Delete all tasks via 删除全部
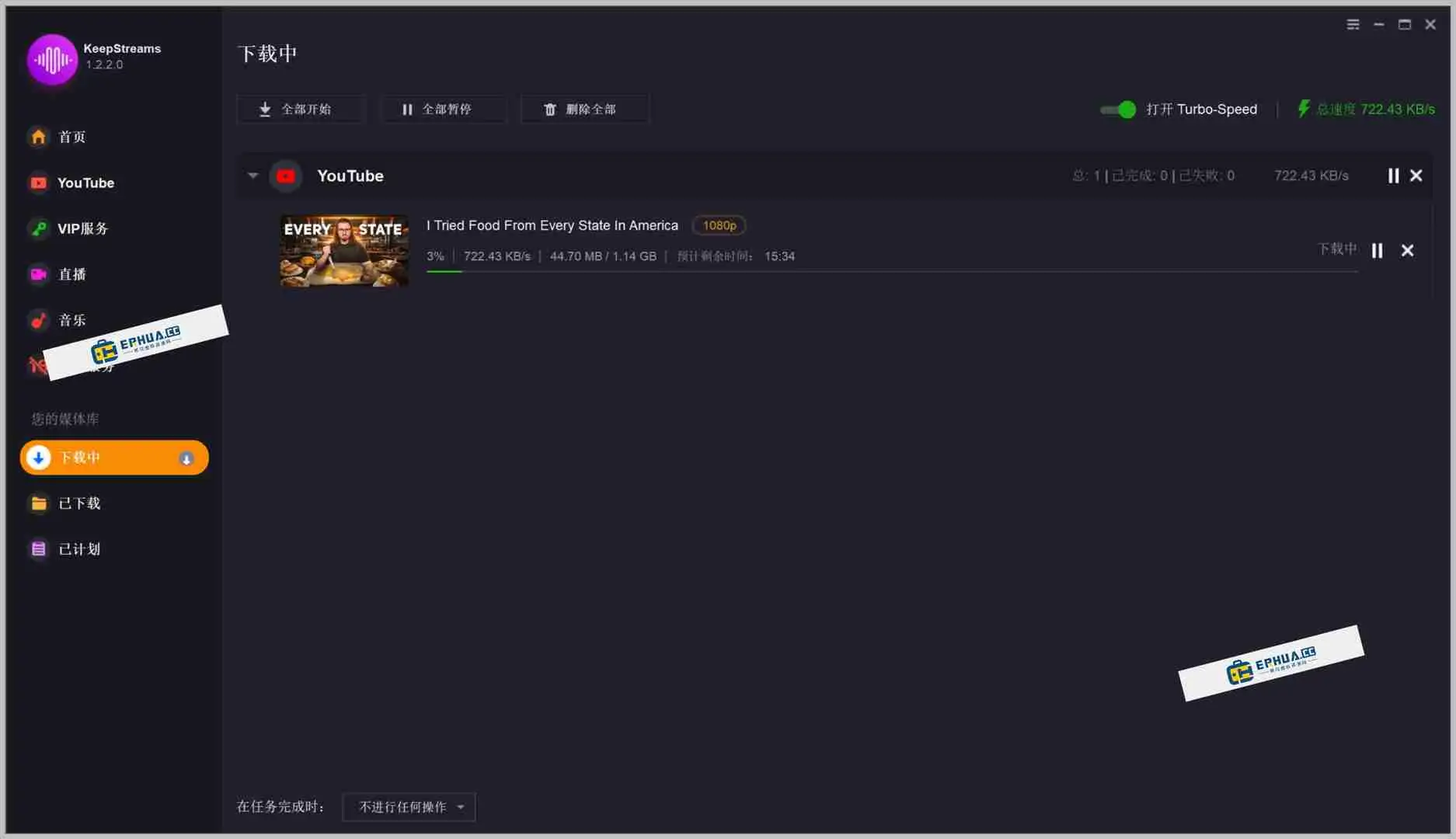Screen dimensions: 1456x839 583,109
